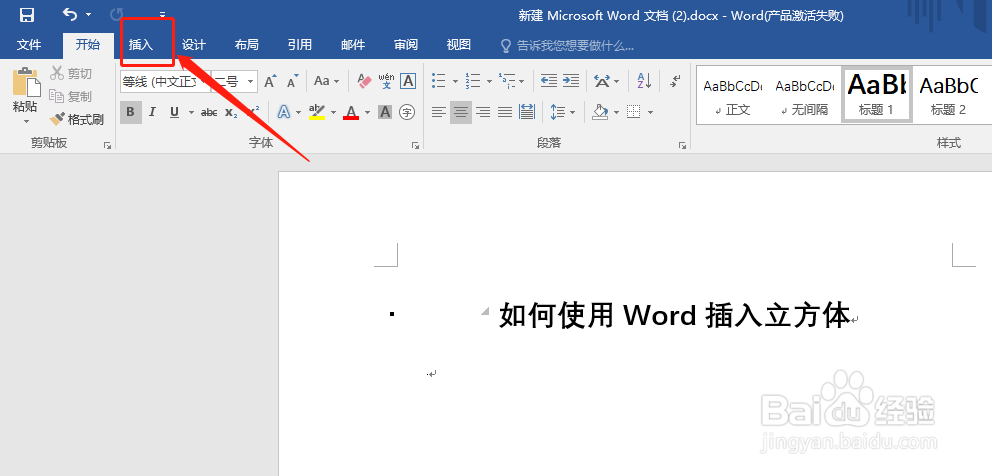Open the Undo history dropdown arrow
992x476 pixels.
click(88, 15)
